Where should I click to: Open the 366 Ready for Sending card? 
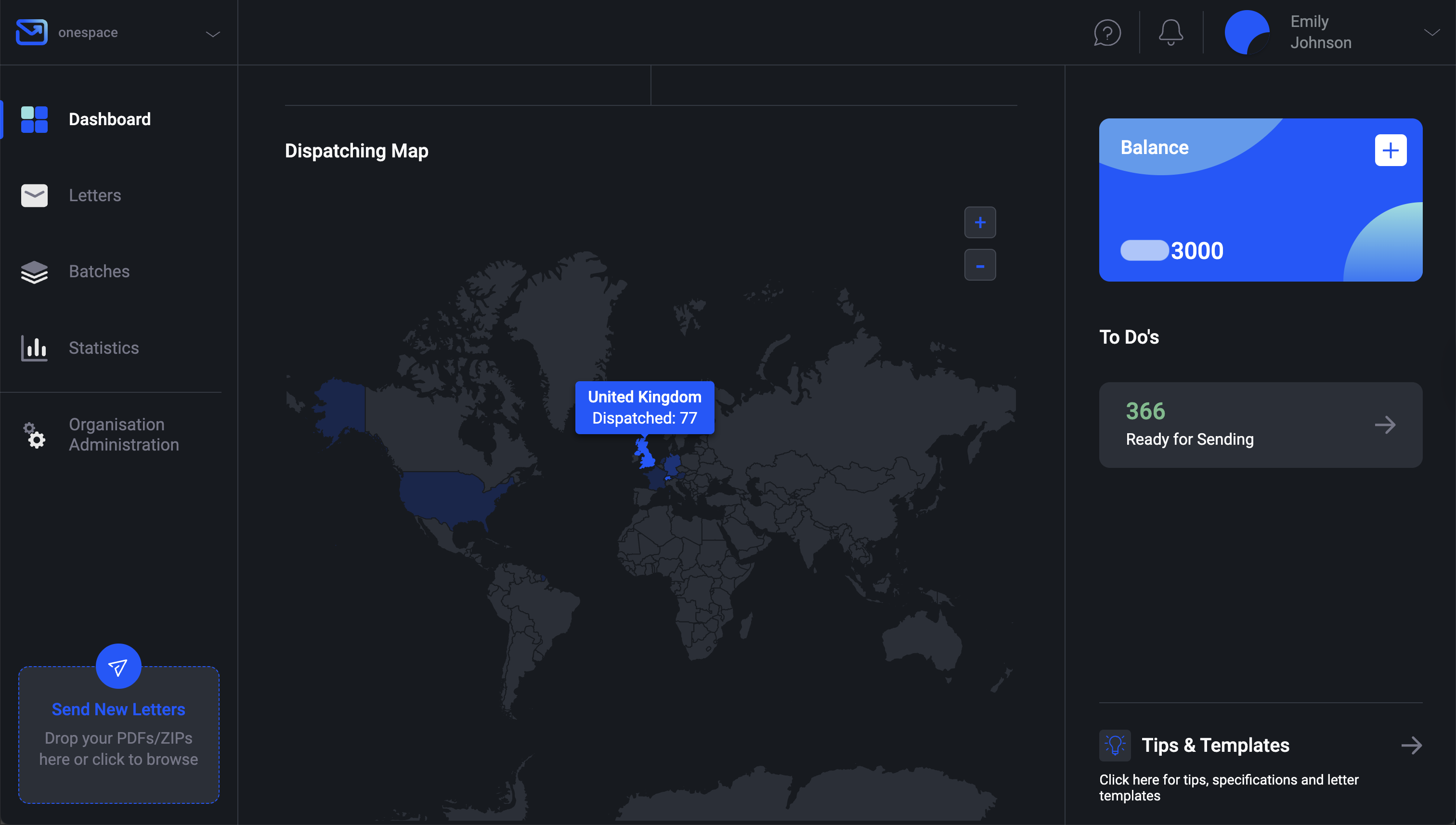(x=1260, y=425)
